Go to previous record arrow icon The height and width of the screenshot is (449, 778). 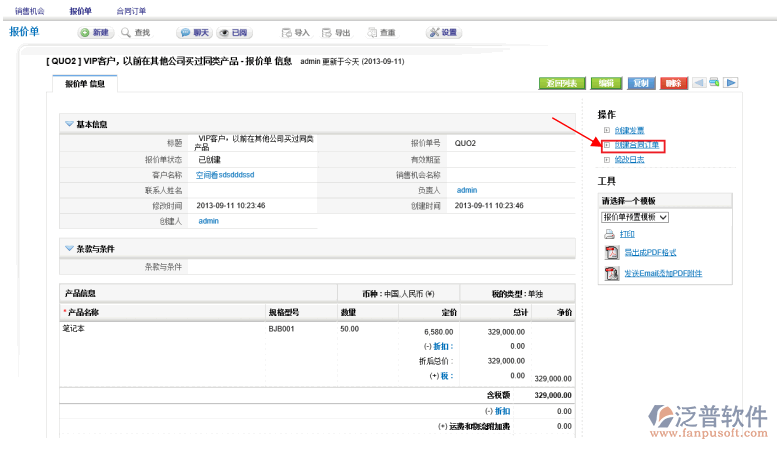coord(700,83)
